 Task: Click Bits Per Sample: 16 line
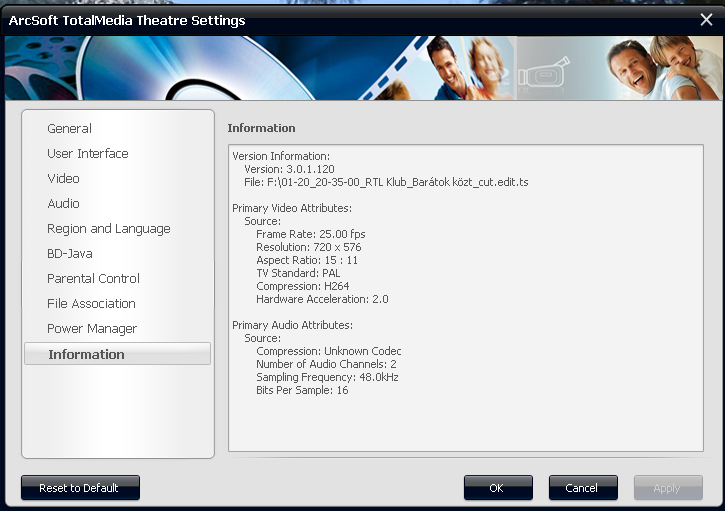pos(302,390)
